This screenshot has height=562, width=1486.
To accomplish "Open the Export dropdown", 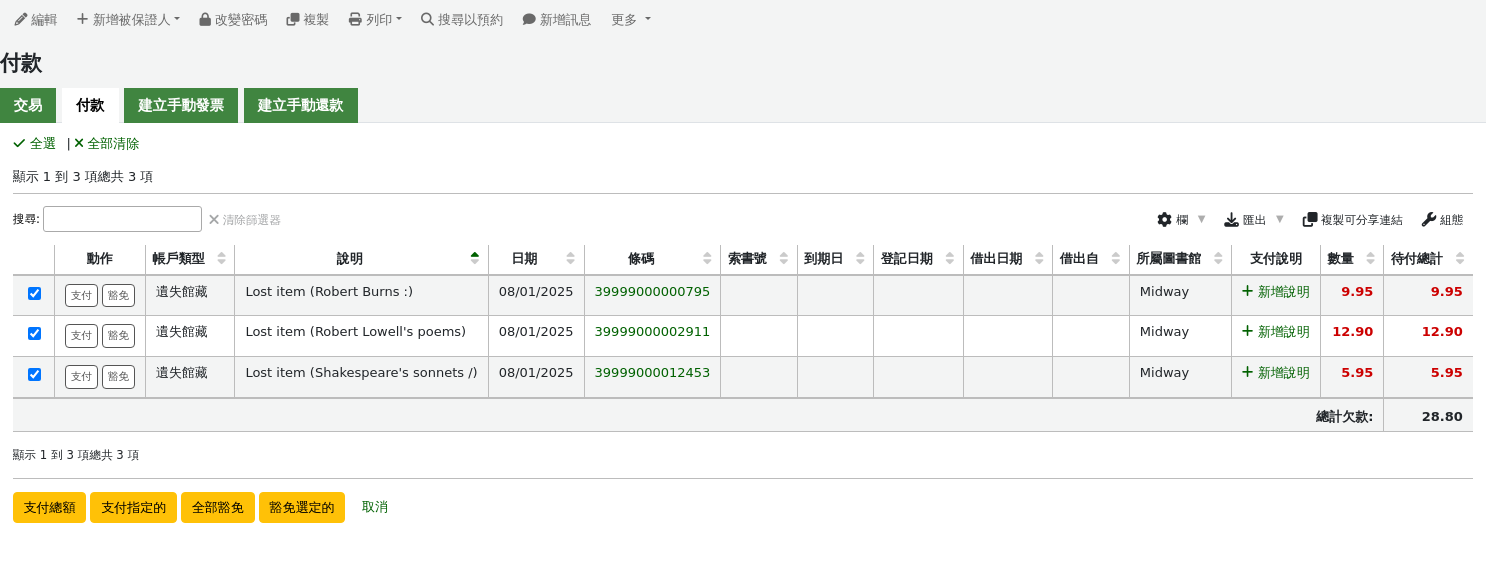I will click(x=1253, y=219).
